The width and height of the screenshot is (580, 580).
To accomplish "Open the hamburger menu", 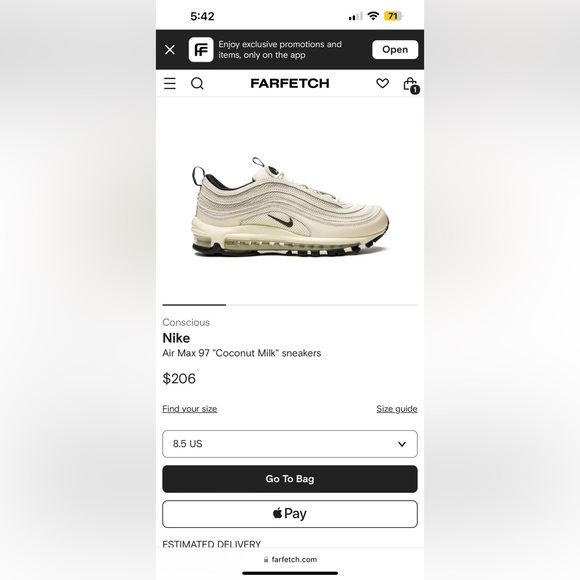I will pyautogui.click(x=170, y=84).
